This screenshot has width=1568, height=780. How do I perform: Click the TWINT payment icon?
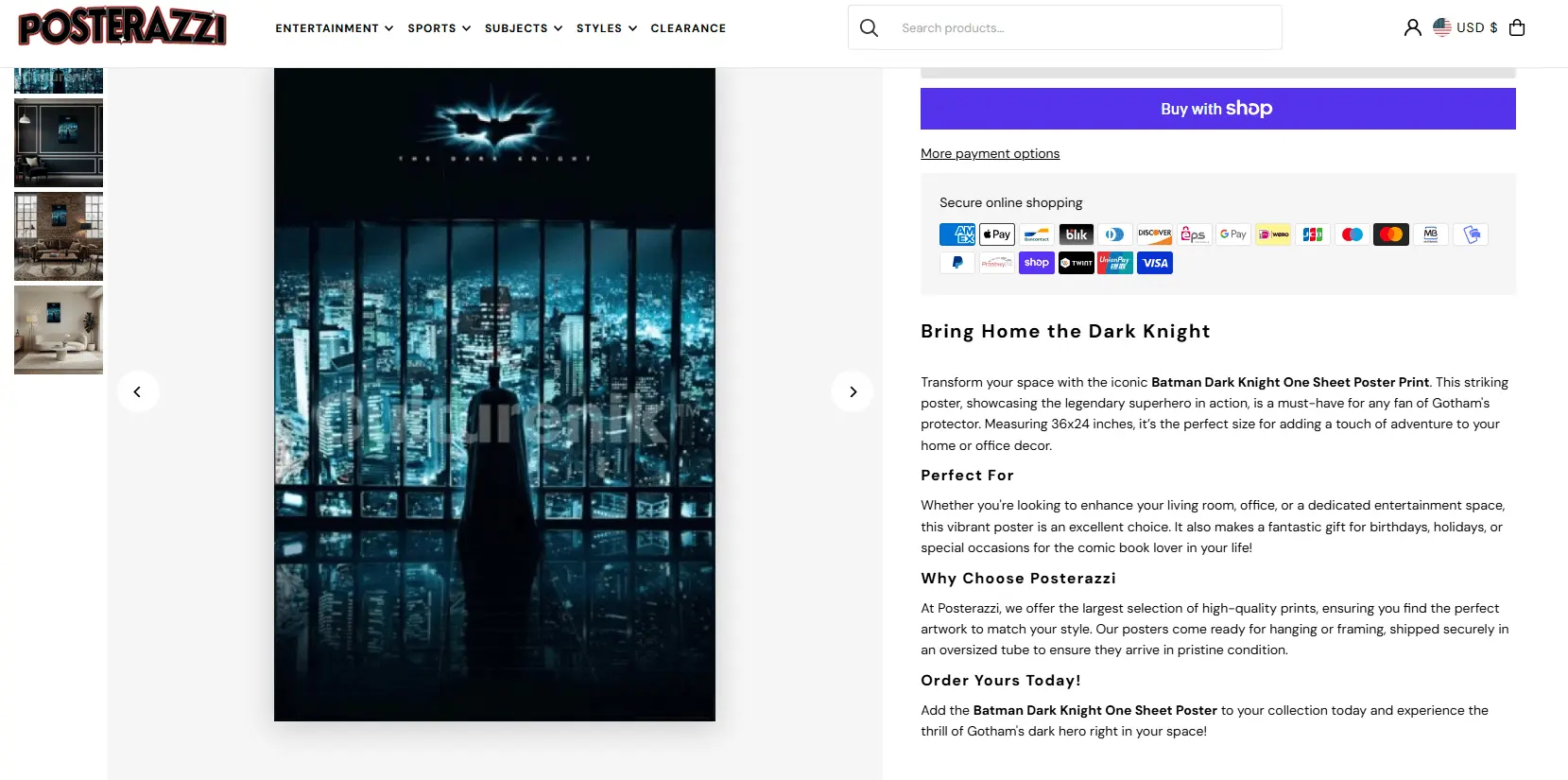pos(1077,263)
